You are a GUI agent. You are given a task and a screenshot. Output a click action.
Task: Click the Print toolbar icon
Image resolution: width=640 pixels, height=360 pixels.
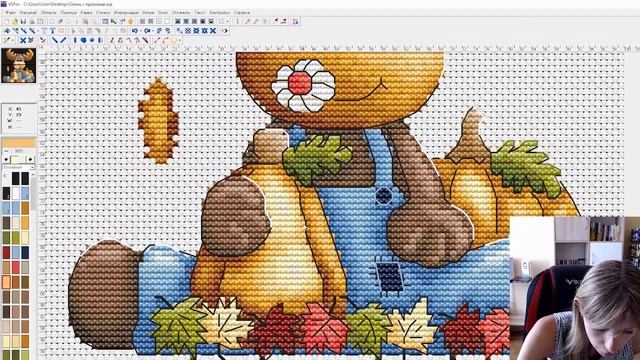click(32, 21)
